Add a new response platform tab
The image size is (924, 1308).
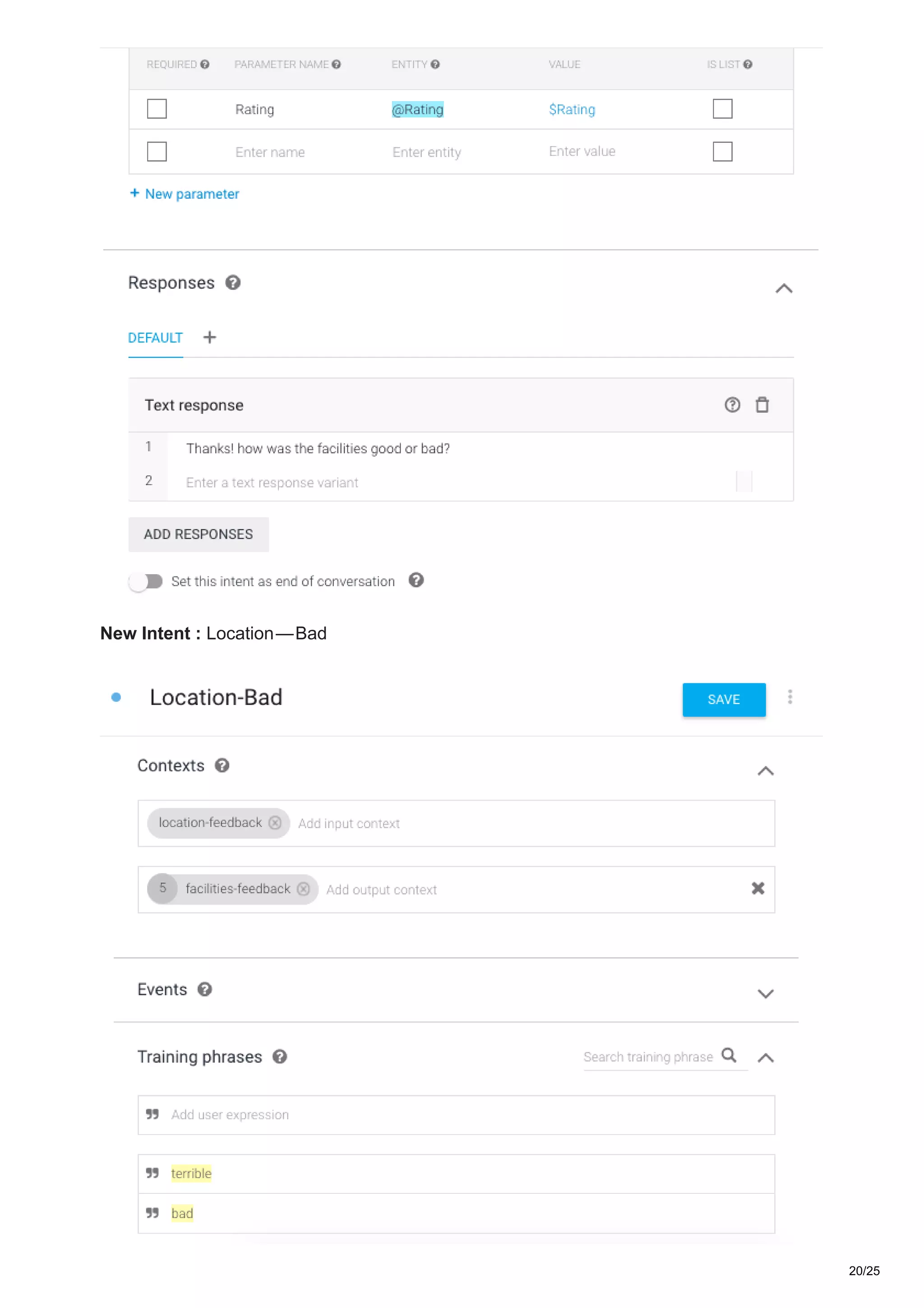point(209,337)
